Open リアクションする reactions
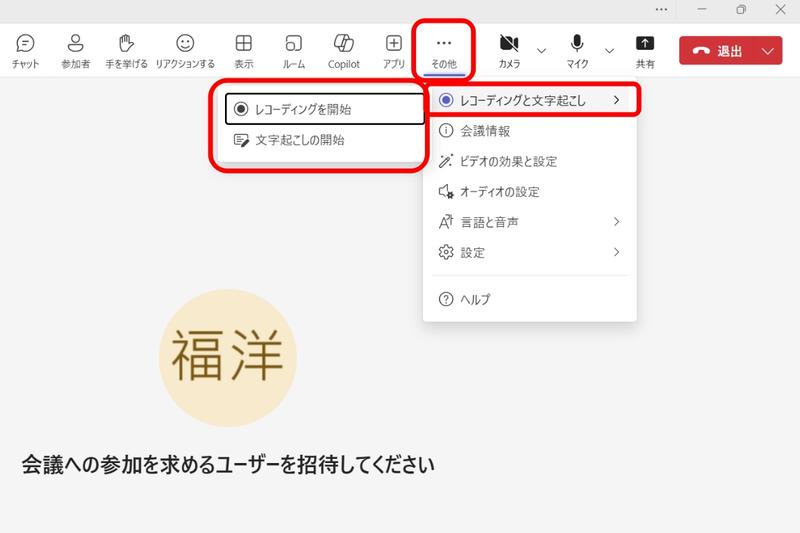Screen dimensions: 800x533 185,51
